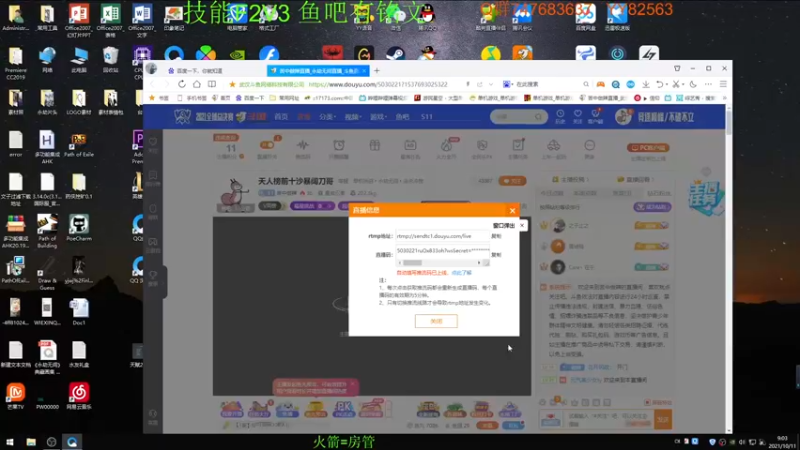Screen dimensions: 800x450
Task: Copy the rtmp address in the dialog
Action: [496, 236]
